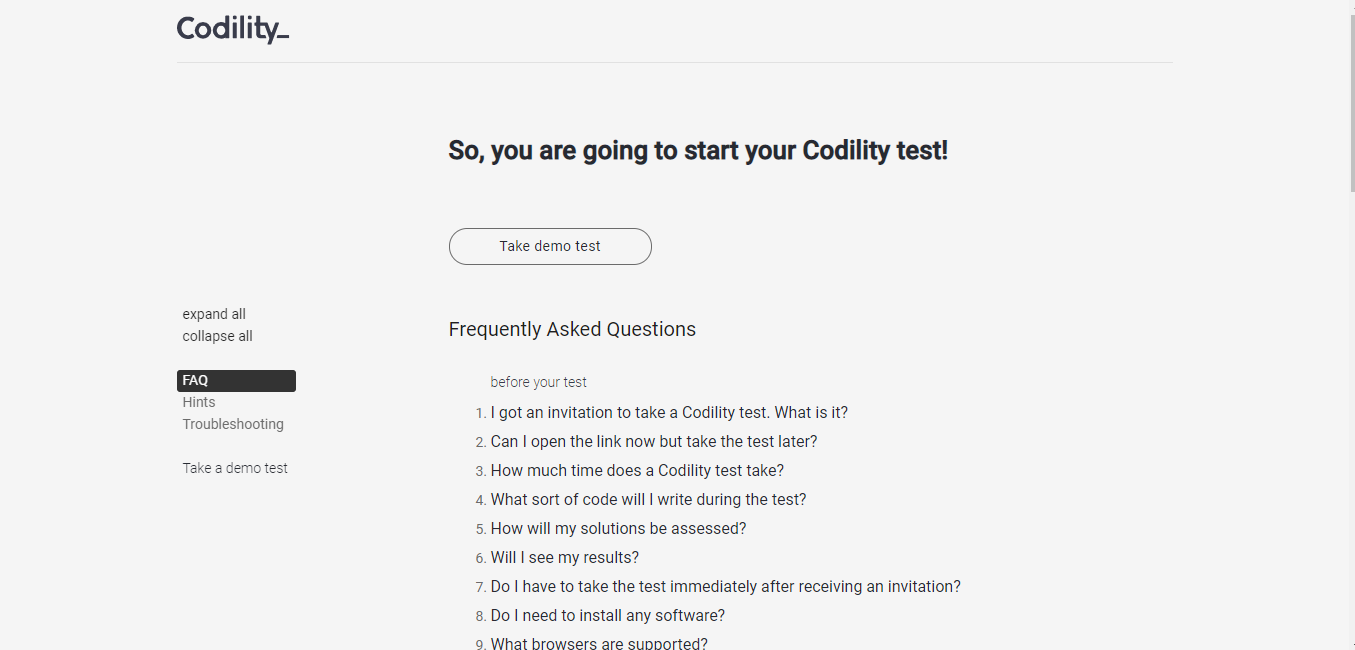The image size is (1355, 650).
Task: Click the 'before your test' section label
Action: (x=538, y=382)
